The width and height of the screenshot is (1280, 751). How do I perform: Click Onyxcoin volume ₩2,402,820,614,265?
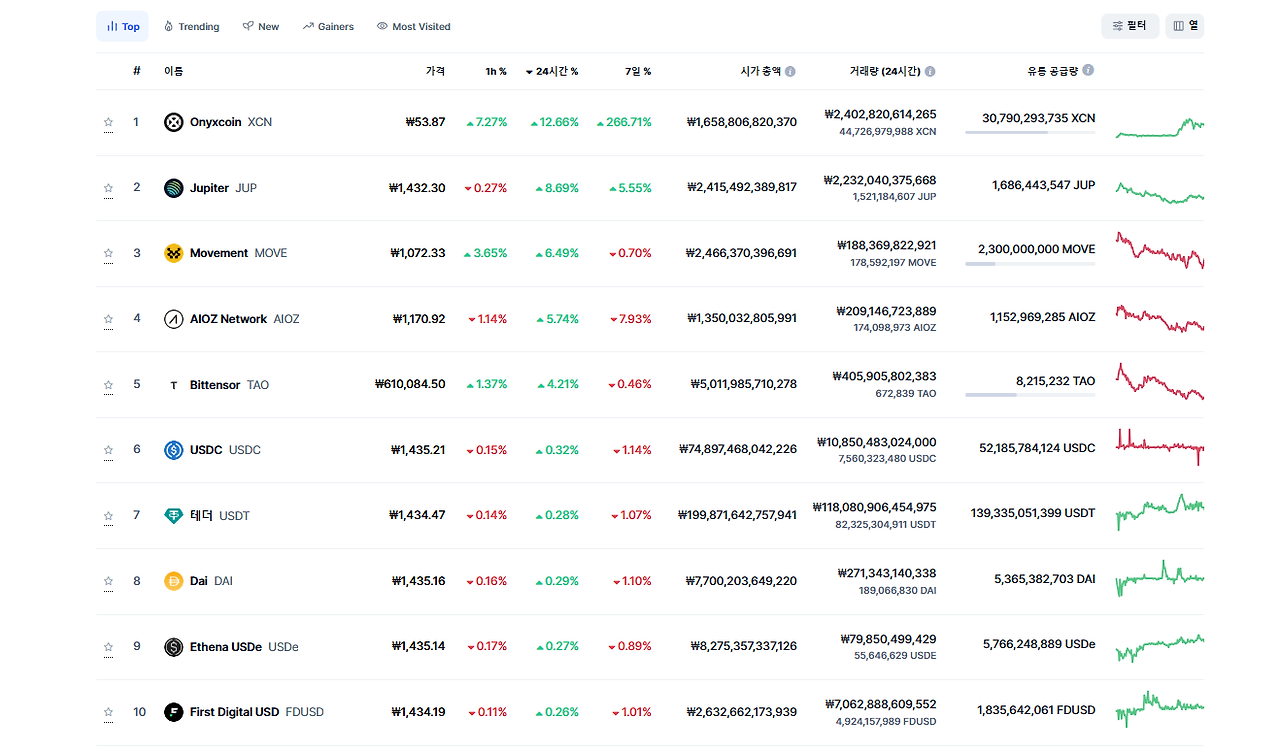pos(881,114)
